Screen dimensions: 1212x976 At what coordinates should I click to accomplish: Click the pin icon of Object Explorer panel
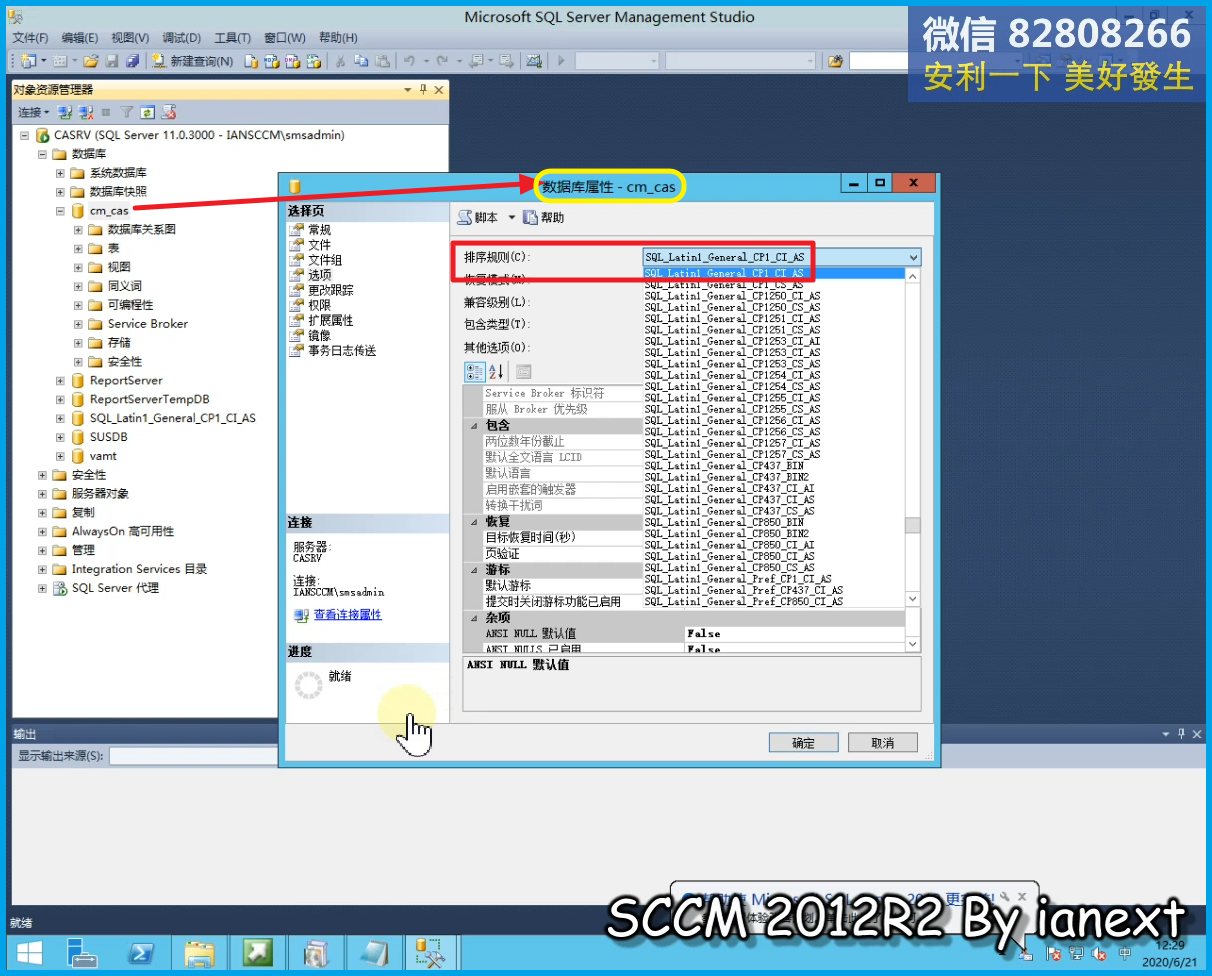tap(423, 90)
